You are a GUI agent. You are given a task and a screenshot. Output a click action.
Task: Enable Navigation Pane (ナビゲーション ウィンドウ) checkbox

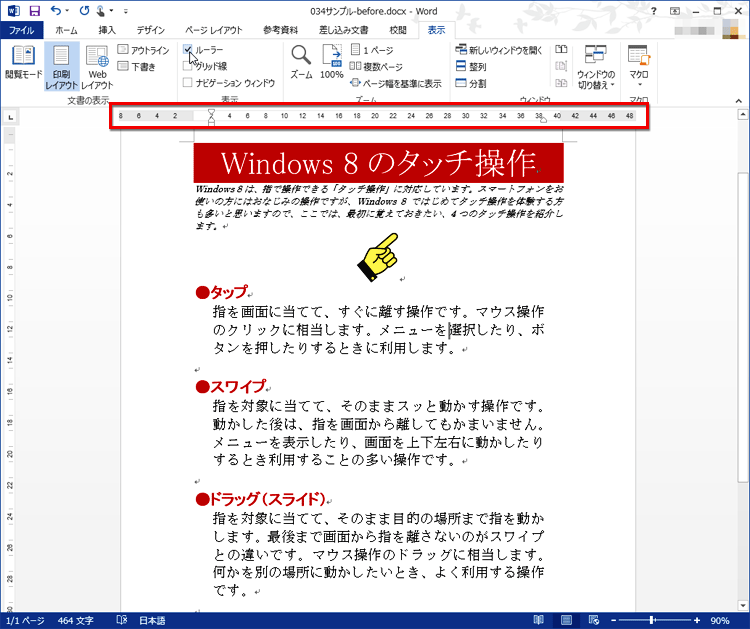pos(188,83)
